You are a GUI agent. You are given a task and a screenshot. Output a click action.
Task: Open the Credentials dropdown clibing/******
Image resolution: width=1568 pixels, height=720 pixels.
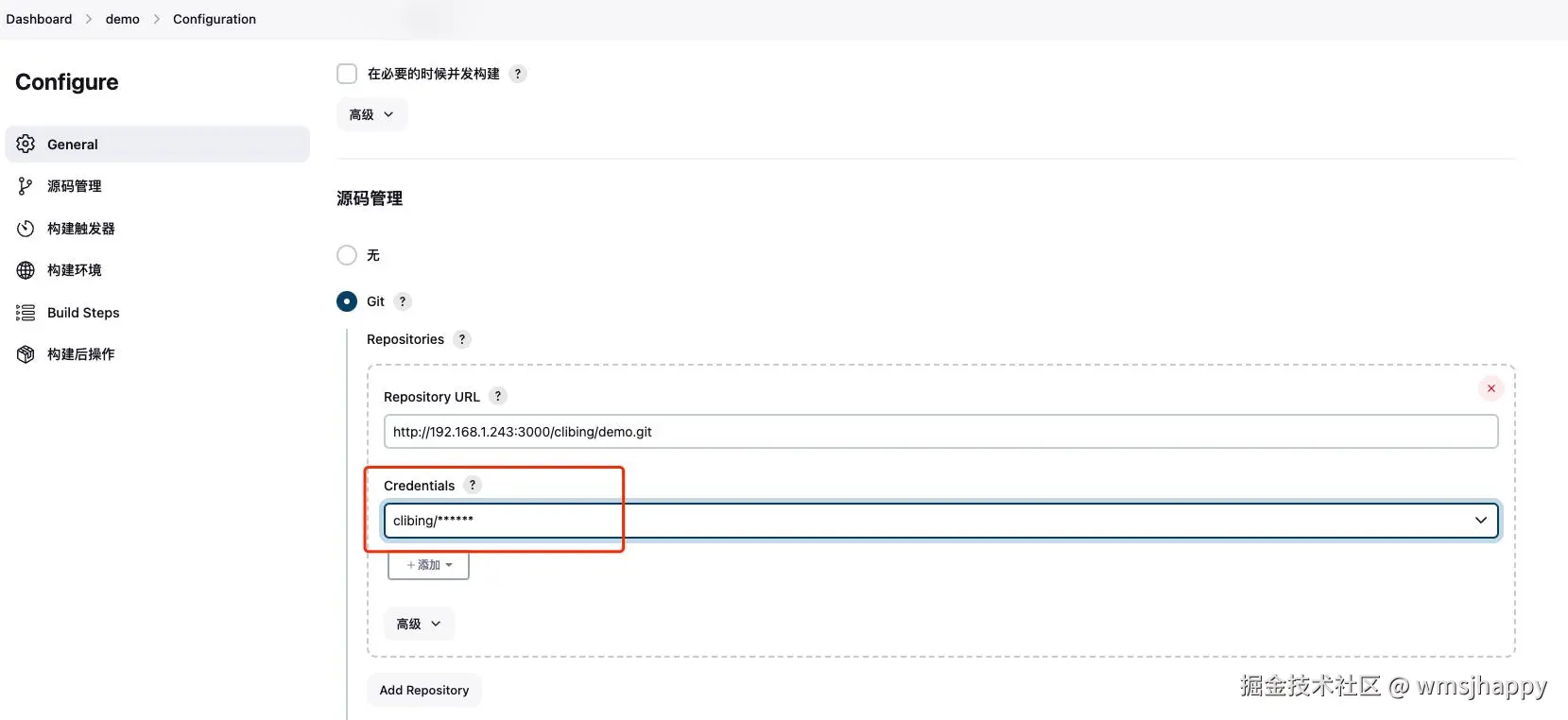pos(940,521)
